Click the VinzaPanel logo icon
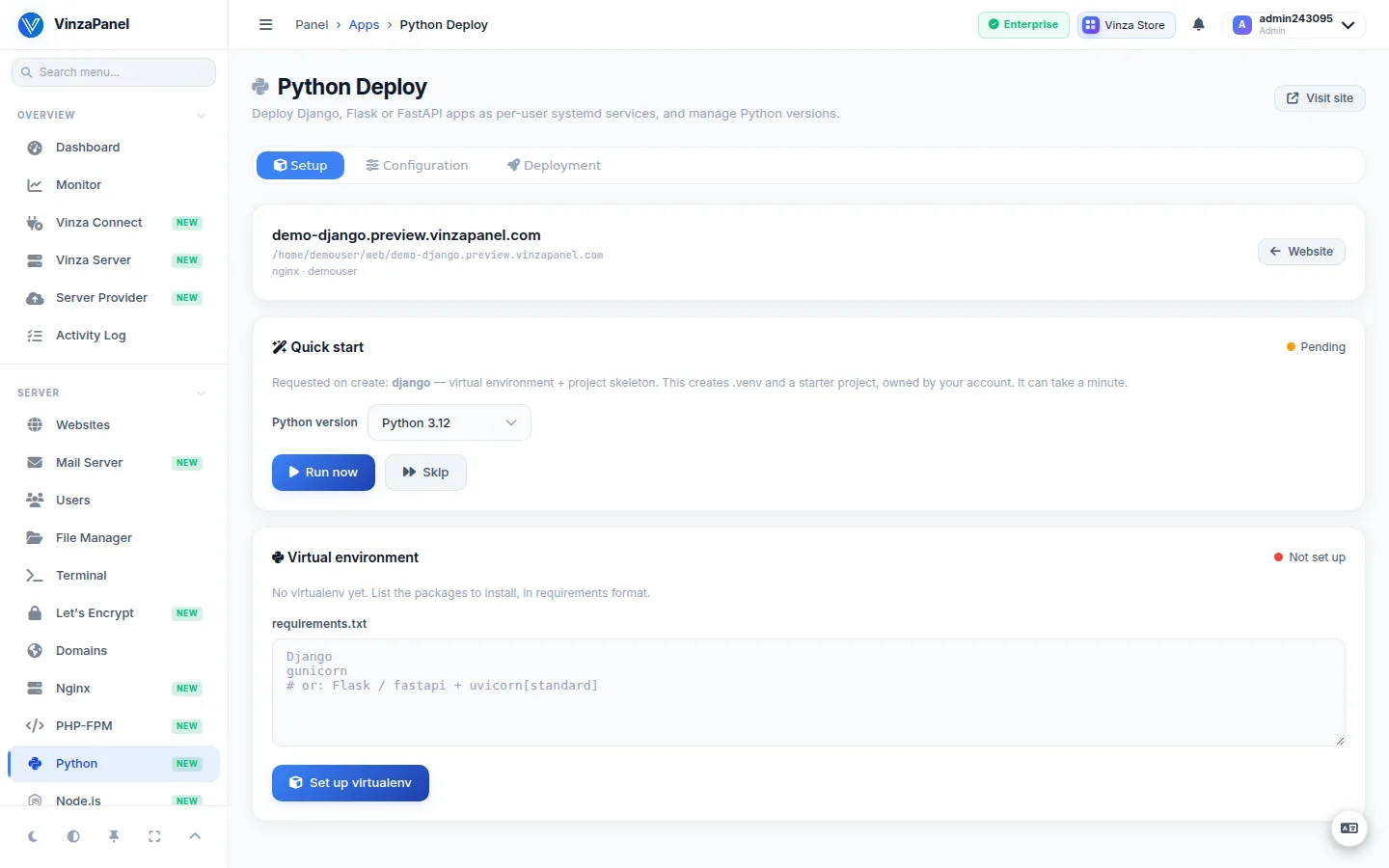Image resolution: width=1389 pixels, height=868 pixels. (31, 25)
